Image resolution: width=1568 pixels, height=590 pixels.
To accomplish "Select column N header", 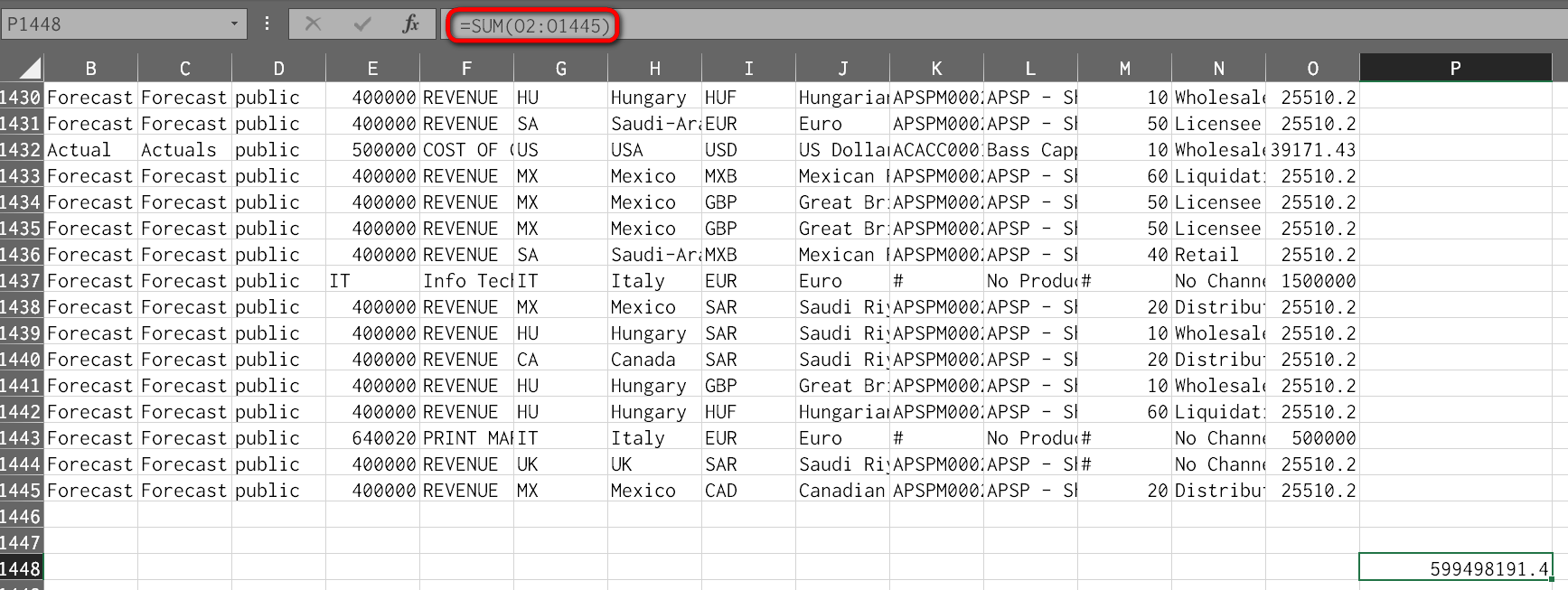I will pos(1219,69).
